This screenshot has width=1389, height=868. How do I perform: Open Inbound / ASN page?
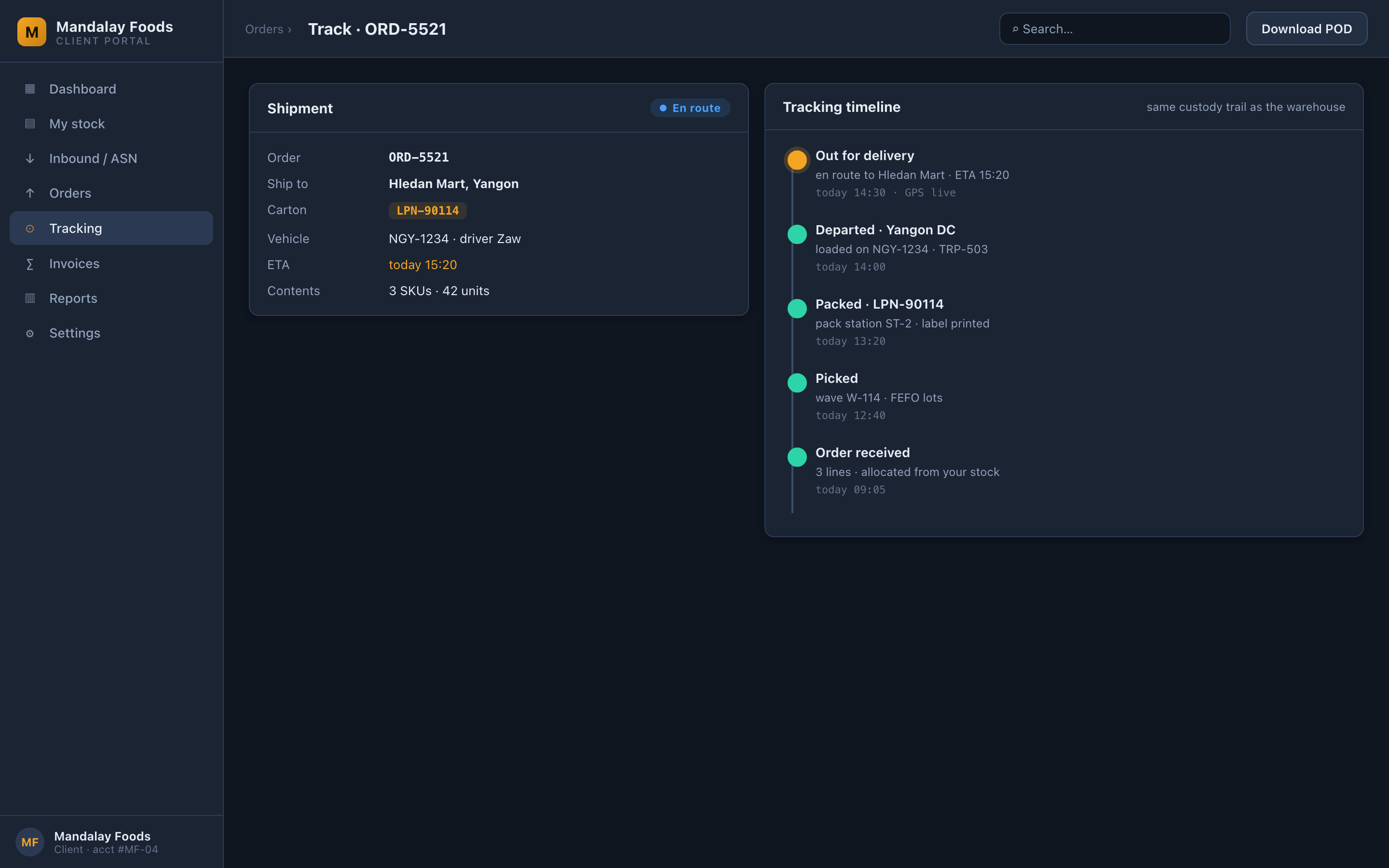111,159
